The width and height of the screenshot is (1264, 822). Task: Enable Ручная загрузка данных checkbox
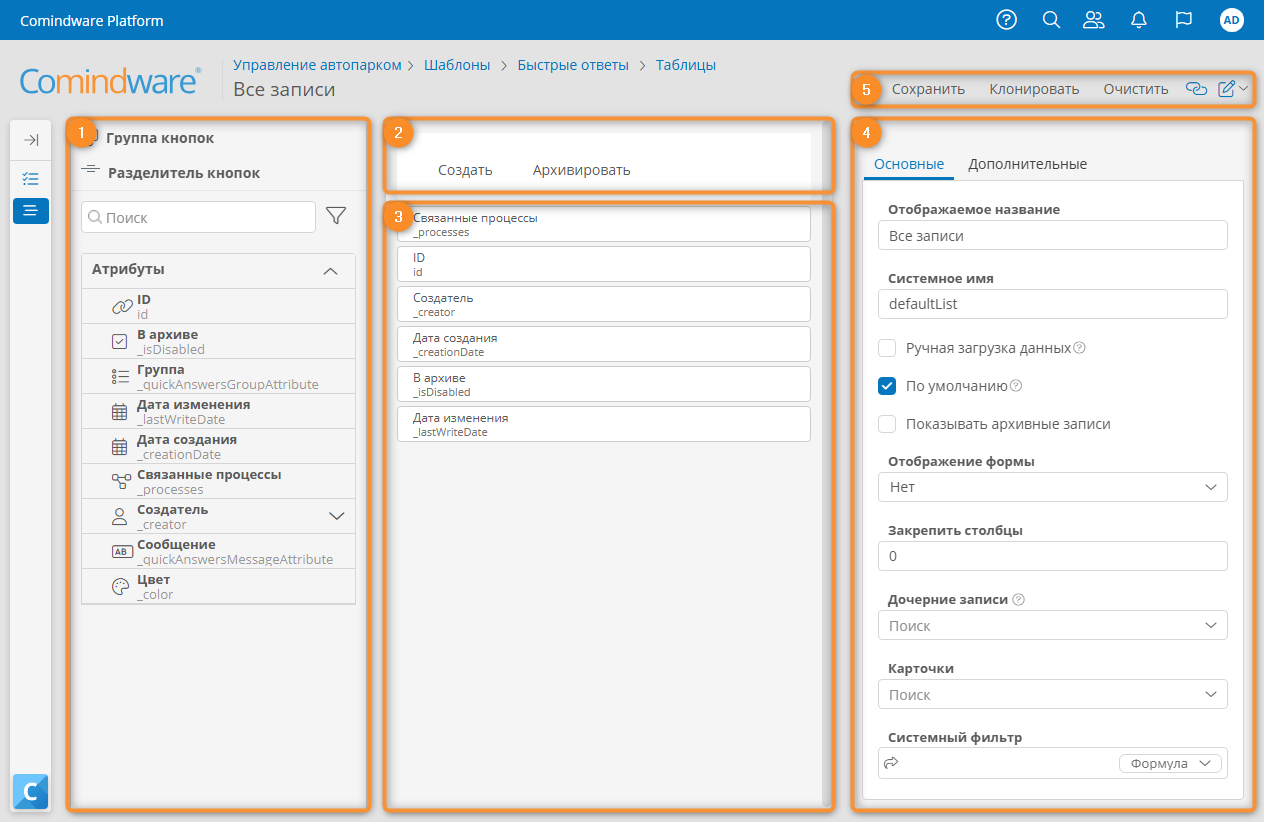coord(887,348)
